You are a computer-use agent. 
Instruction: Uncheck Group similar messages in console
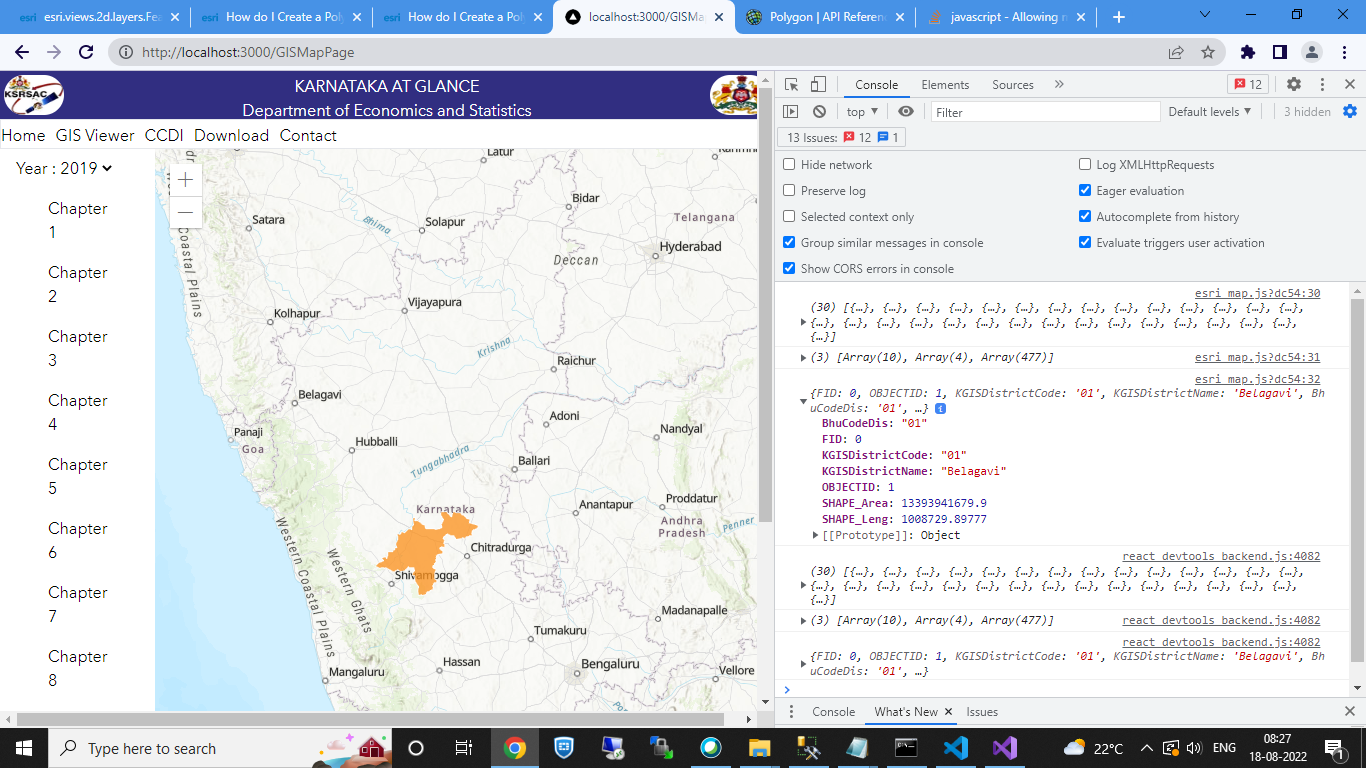(789, 242)
